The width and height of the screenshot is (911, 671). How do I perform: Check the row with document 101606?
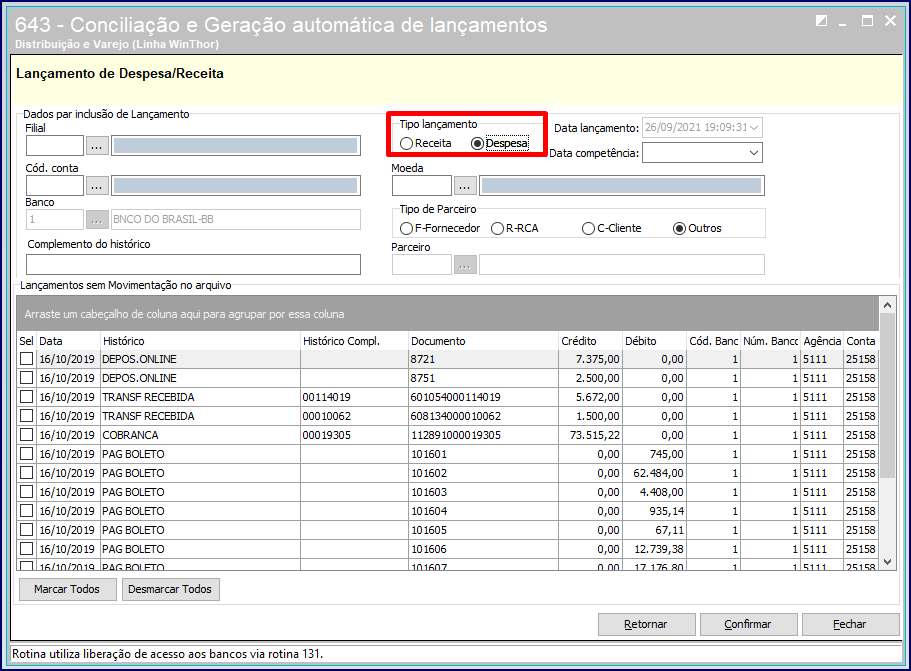point(27,548)
